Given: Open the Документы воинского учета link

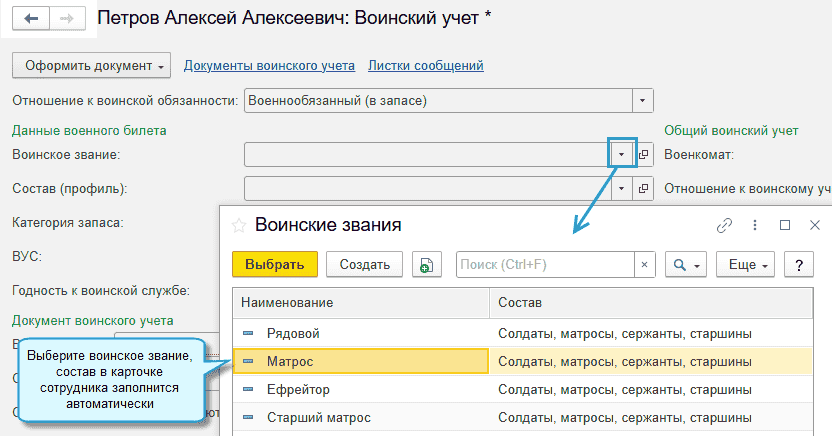Looking at the screenshot, I should click(x=269, y=66).
